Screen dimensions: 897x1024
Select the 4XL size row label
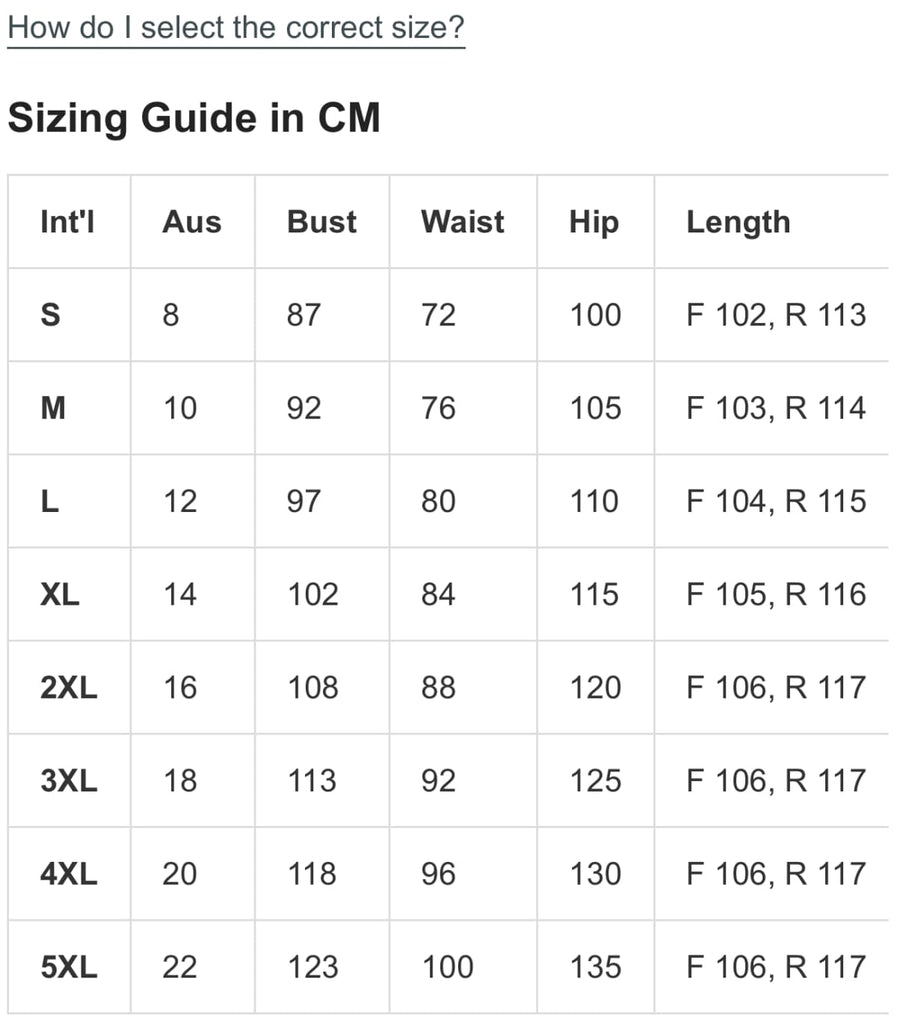(x=69, y=874)
